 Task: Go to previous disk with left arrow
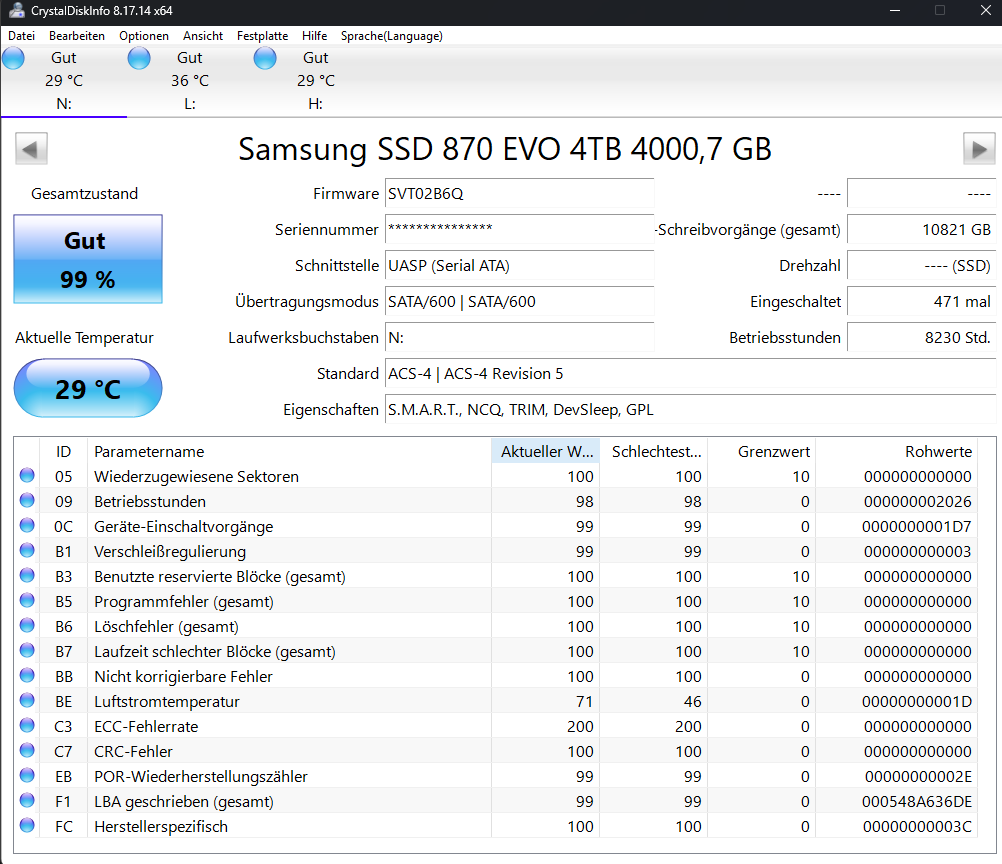click(31, 149)
